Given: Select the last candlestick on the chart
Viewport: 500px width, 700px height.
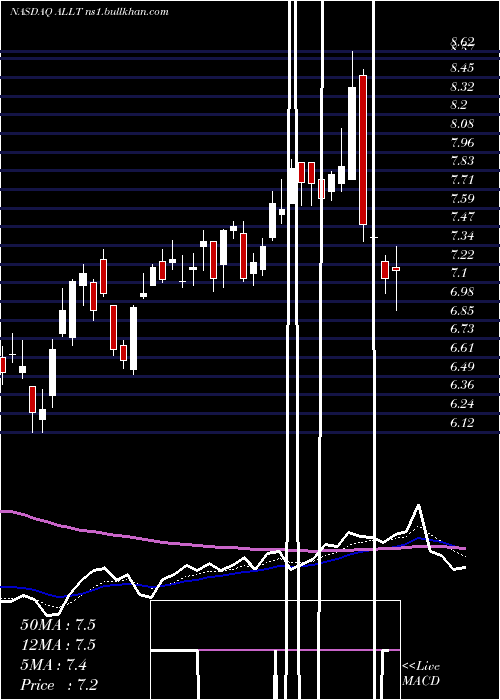Looking at the screenshot, I should click(x=396, y=278).
